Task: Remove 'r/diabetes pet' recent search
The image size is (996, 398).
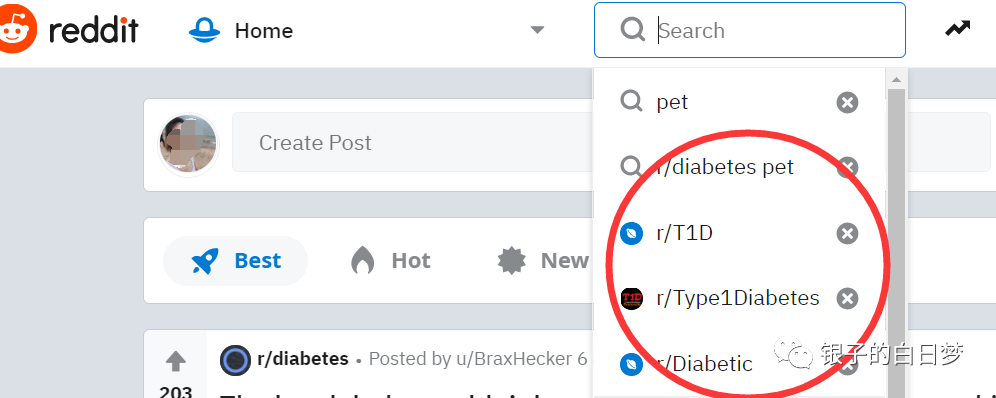Action: pos(847,168)
